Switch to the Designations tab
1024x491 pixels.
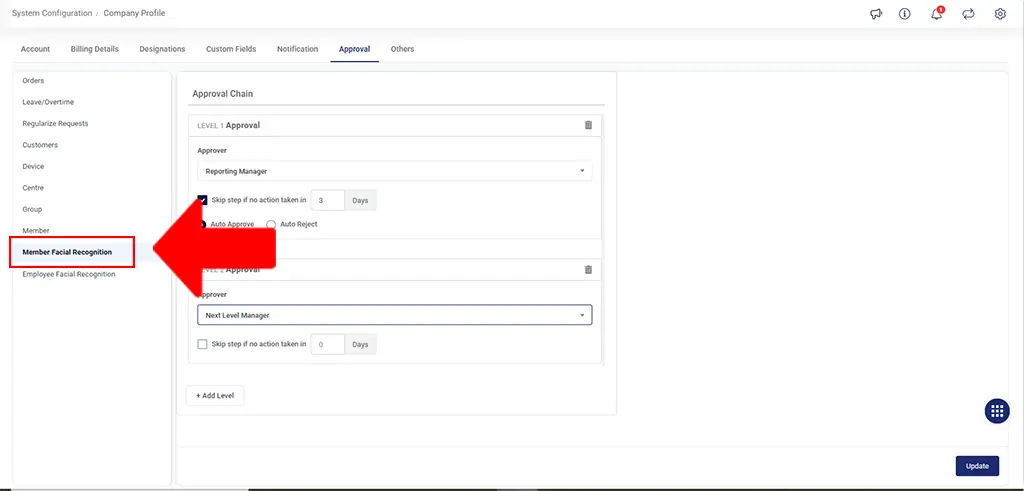tap(162, 49)
